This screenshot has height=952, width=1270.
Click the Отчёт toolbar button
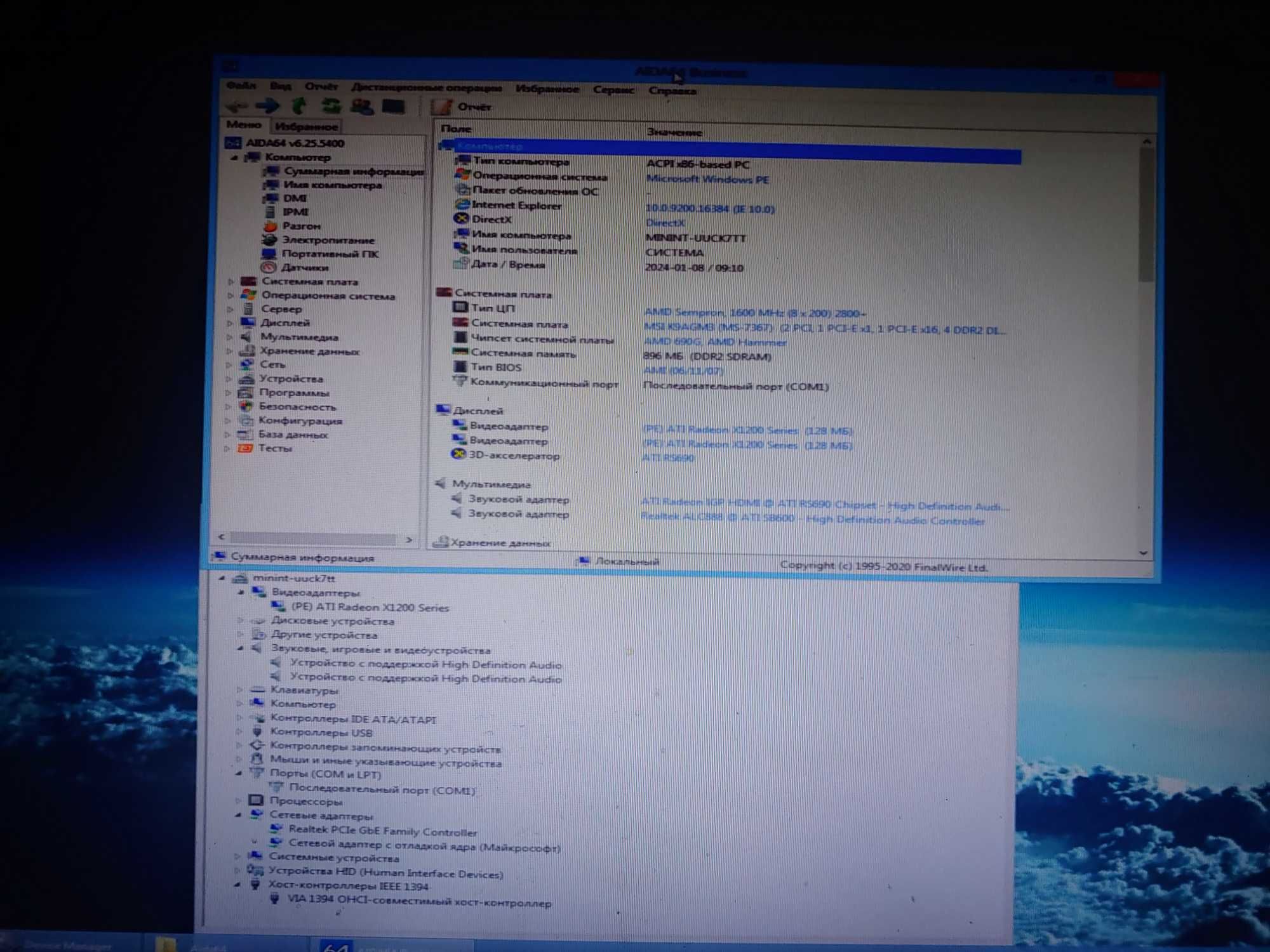pos(462,107)
